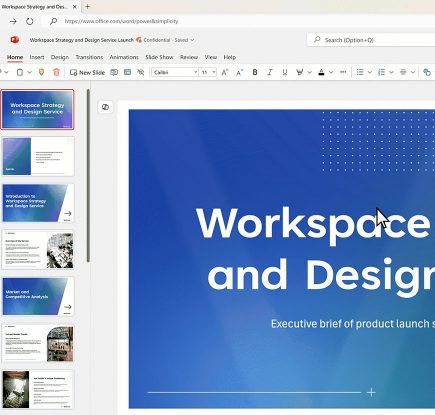Open the document title Saved dropdown chevron
The image size is (435, 415).
pos(192,40)
